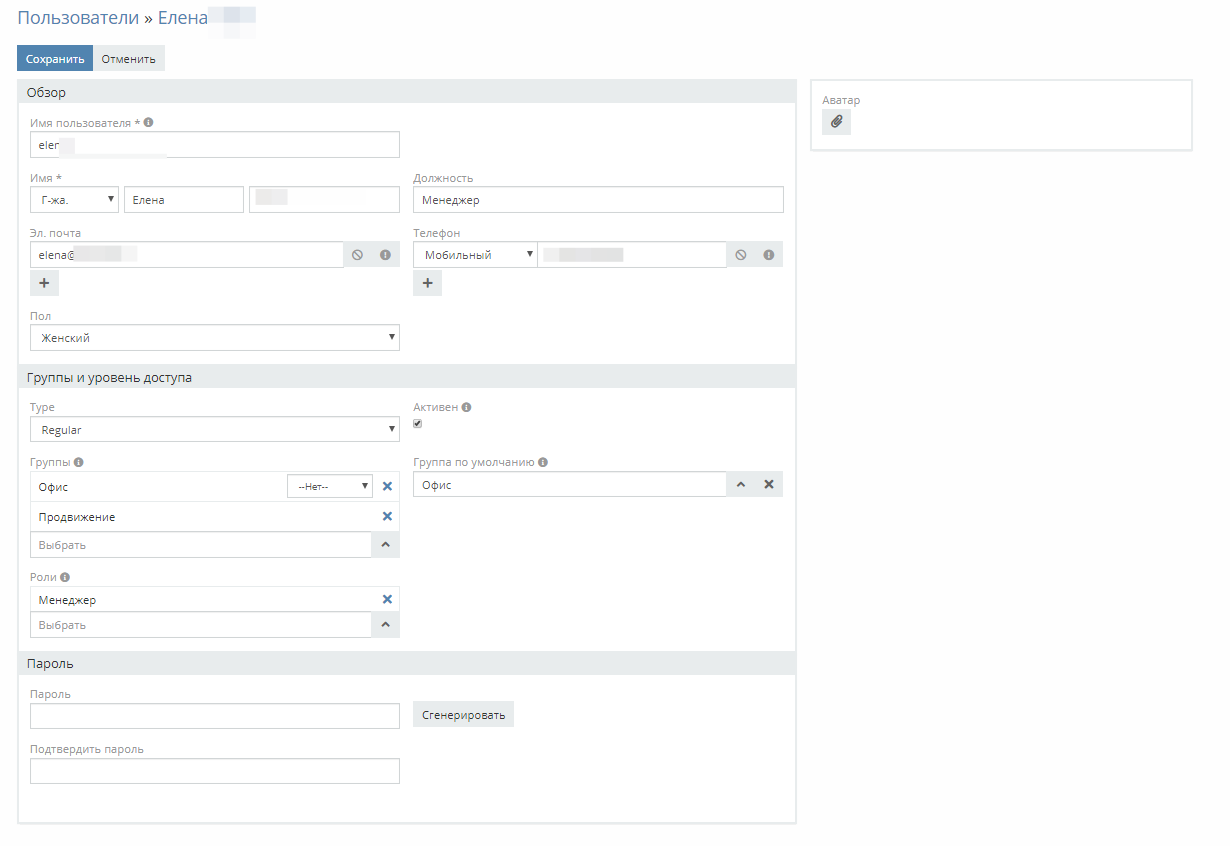This screenshot has width=1230, height=846.
Task: Remove the Менеджер role
Action: pos(387,600)
